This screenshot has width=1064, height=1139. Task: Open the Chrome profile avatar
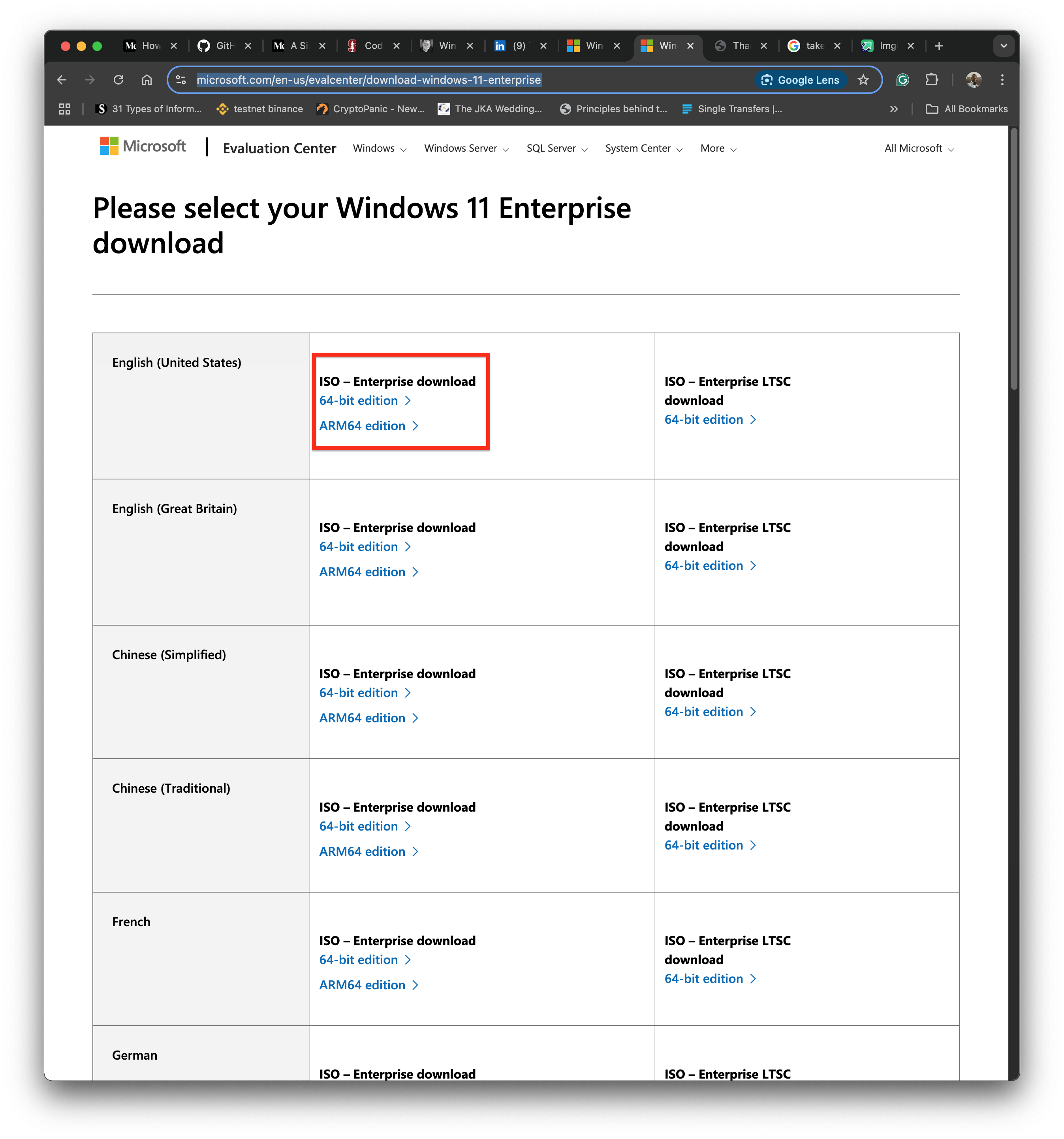974,80
